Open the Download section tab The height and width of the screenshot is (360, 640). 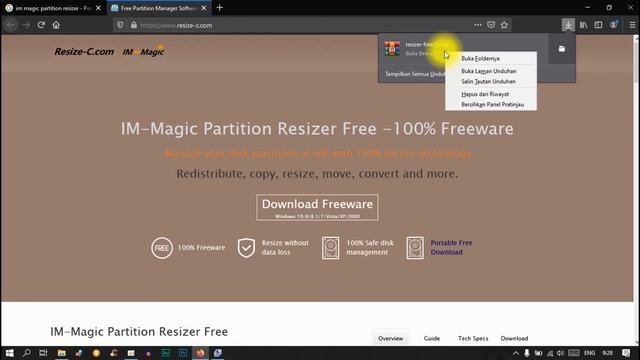(514, 338)
